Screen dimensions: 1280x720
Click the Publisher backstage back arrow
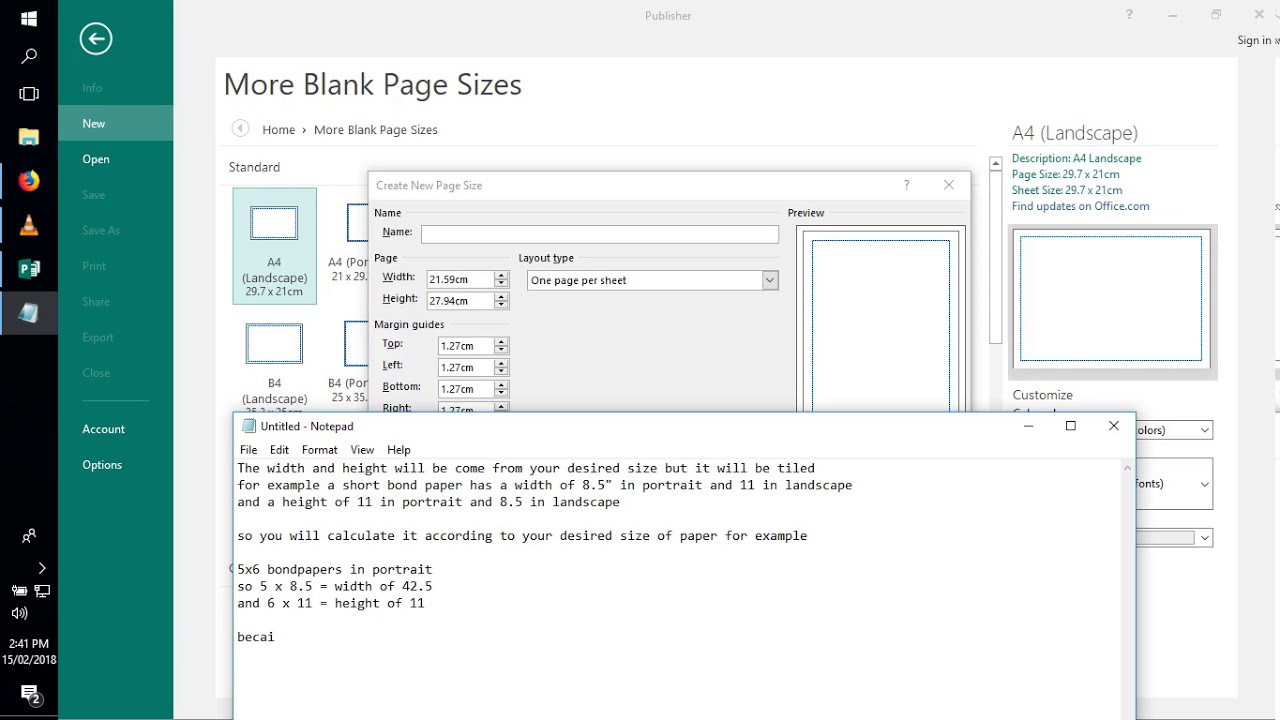point(96,39)
